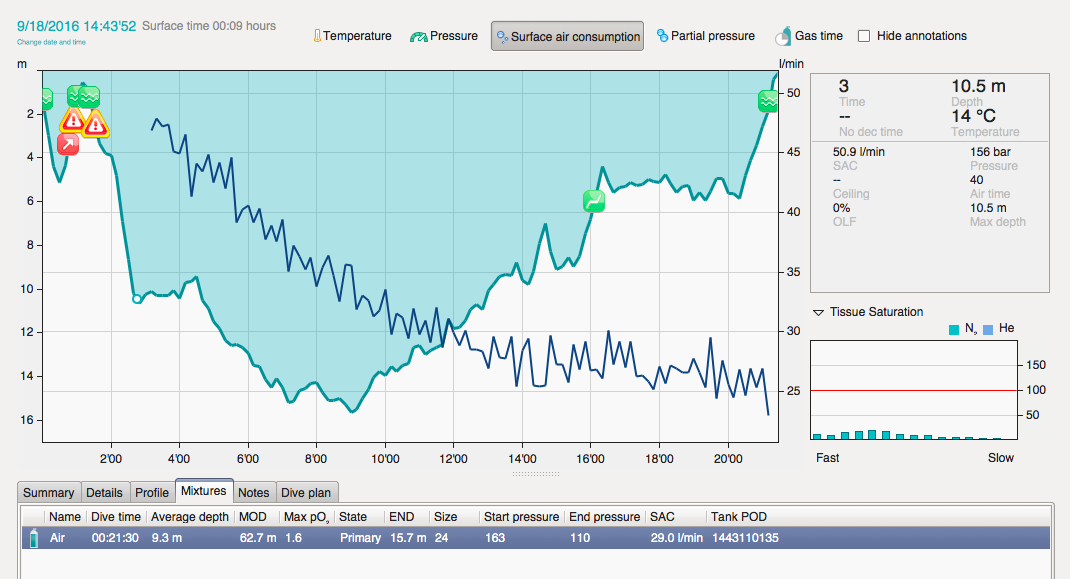Click the 00:21:30 dive time cell
This screenshot has height=579, width=1070.
115,538
